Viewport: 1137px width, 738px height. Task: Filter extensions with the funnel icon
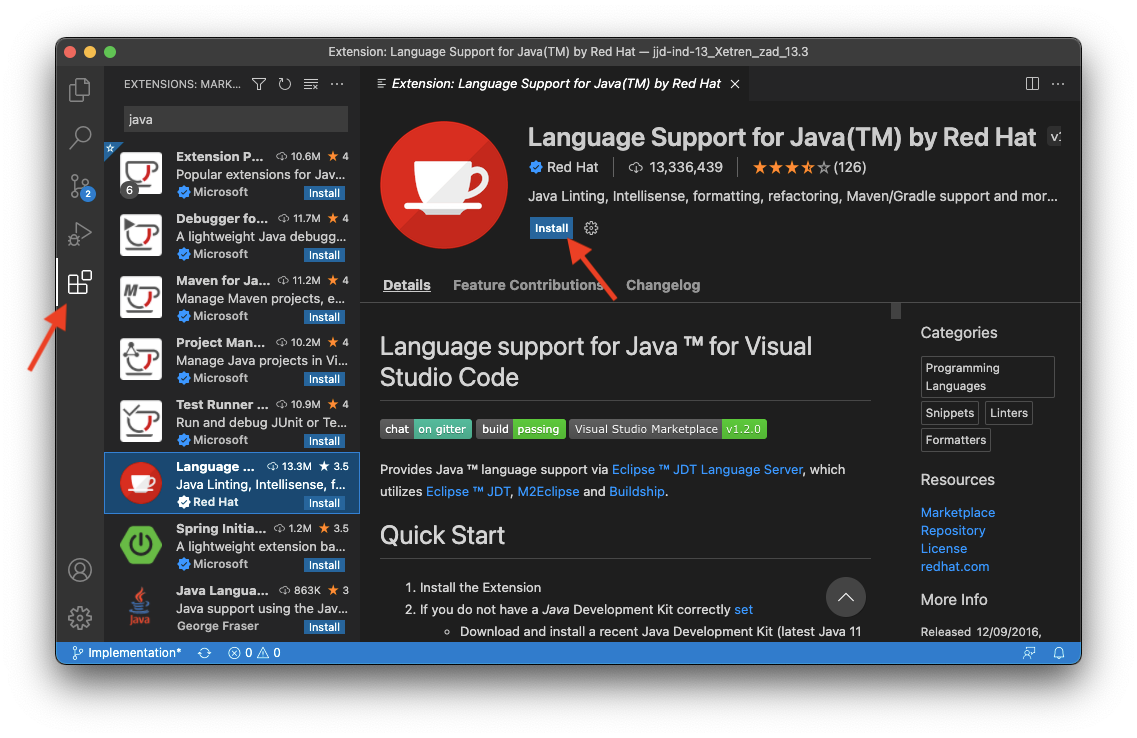pos(259,84)
